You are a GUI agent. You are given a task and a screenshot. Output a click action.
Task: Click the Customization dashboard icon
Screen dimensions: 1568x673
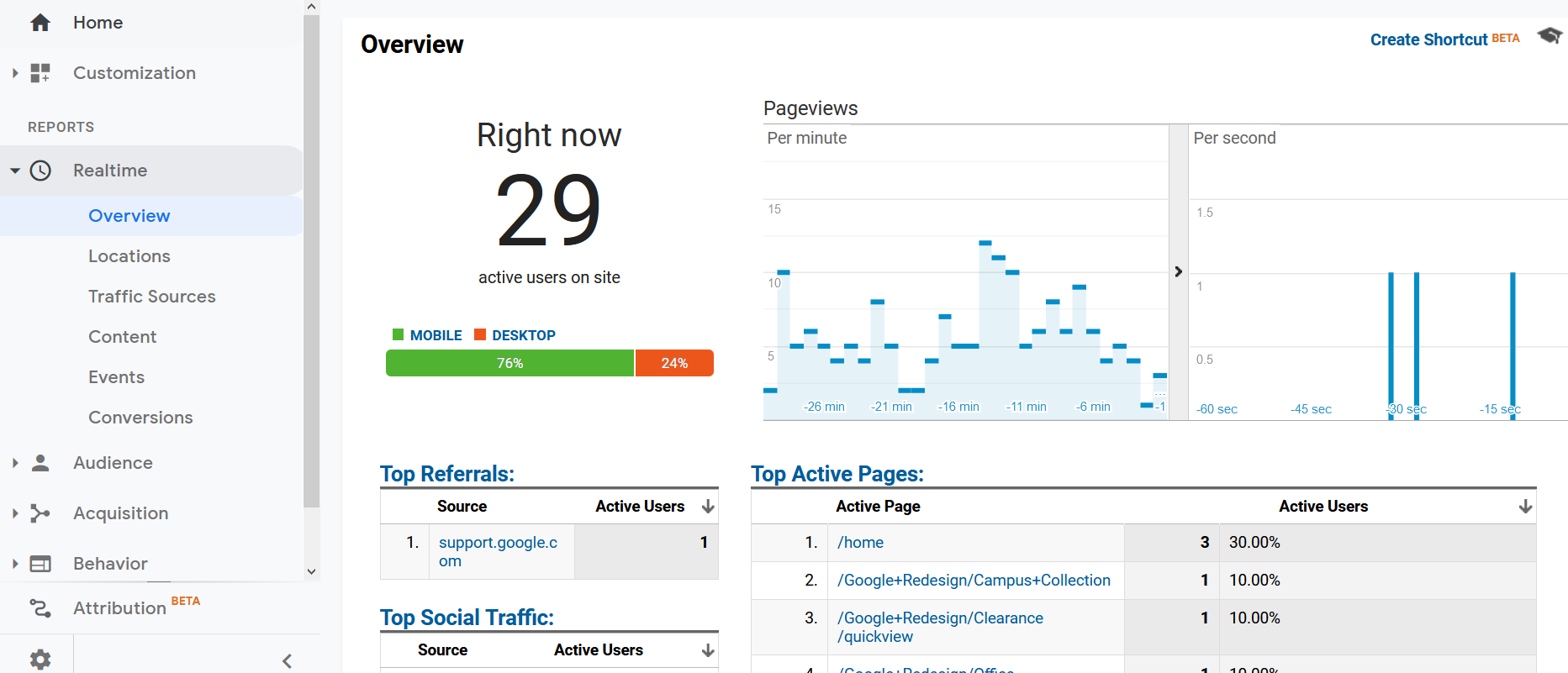[x=40, y=73]
